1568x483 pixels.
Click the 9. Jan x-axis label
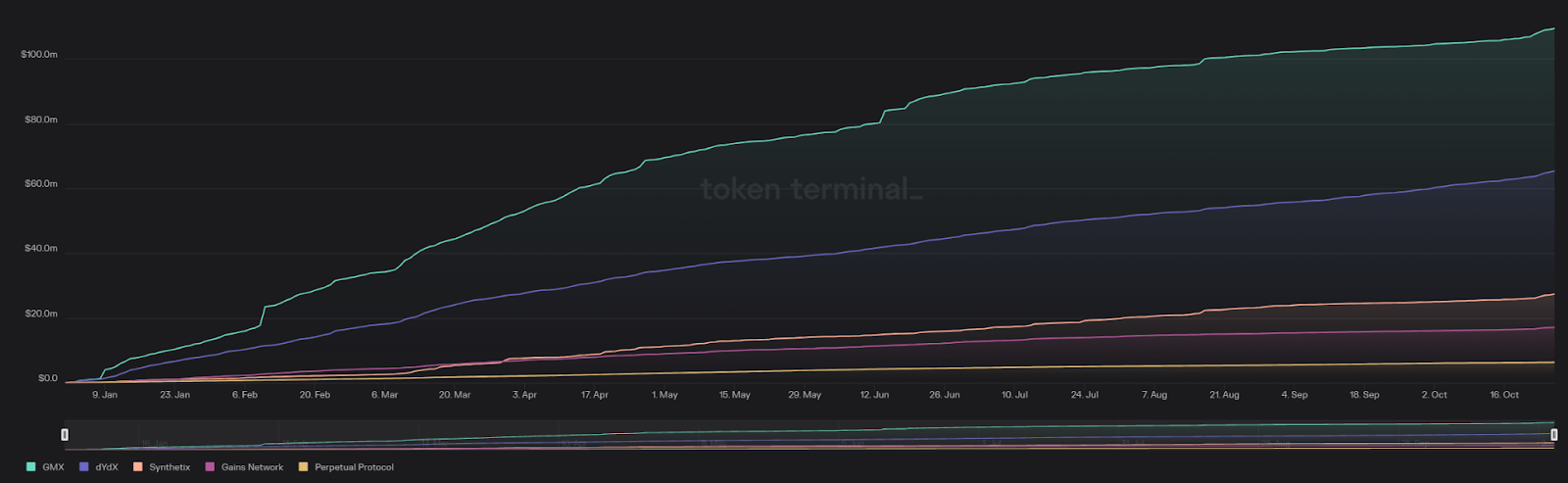click(105, 395)
